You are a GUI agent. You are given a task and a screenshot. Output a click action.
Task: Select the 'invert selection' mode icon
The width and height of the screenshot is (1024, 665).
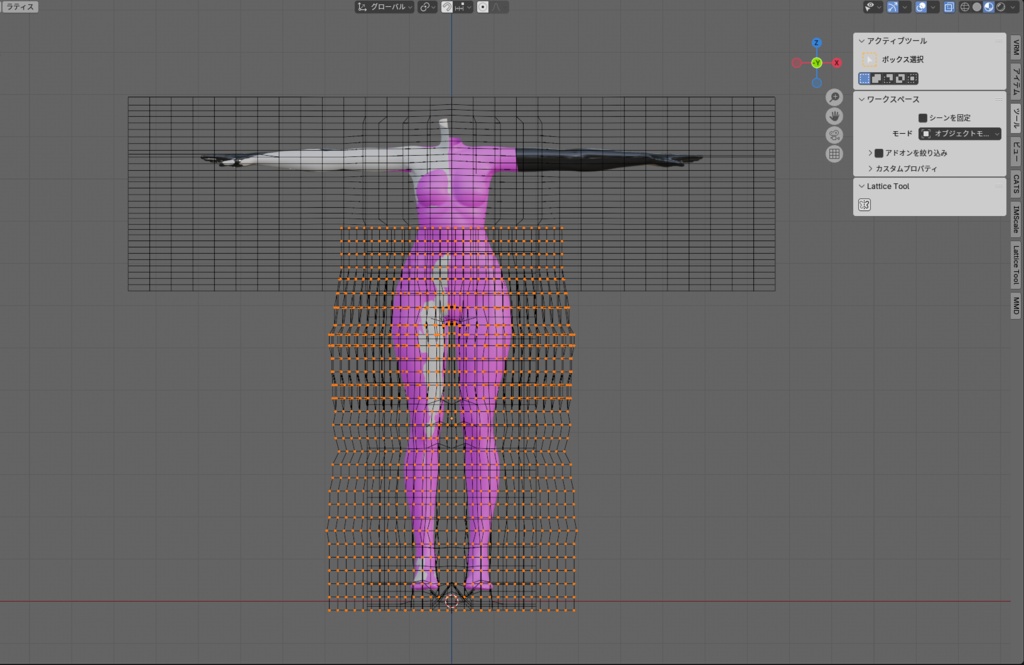point(900,78)
